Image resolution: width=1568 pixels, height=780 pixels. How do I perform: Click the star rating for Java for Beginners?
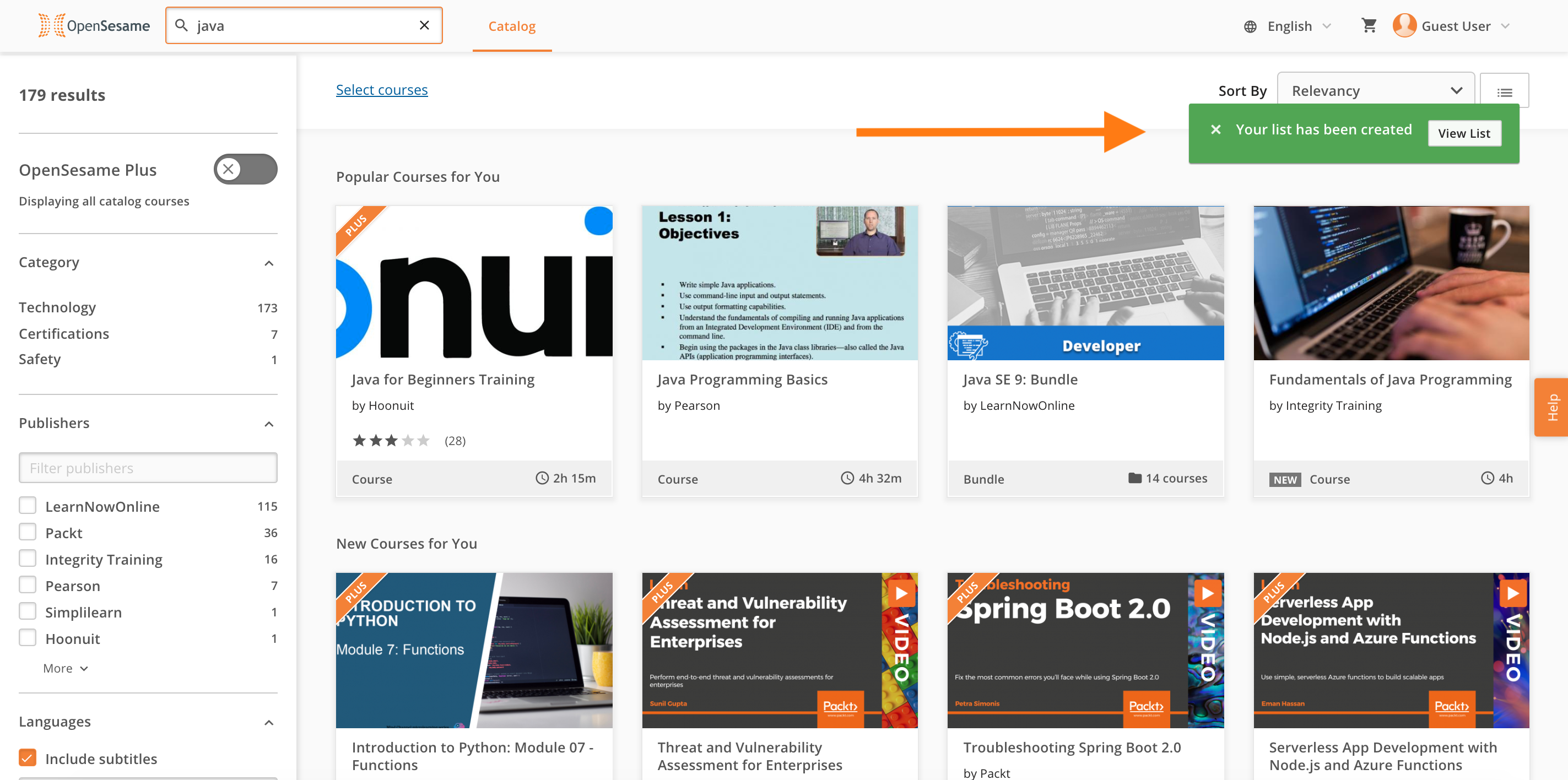[391, 441]
